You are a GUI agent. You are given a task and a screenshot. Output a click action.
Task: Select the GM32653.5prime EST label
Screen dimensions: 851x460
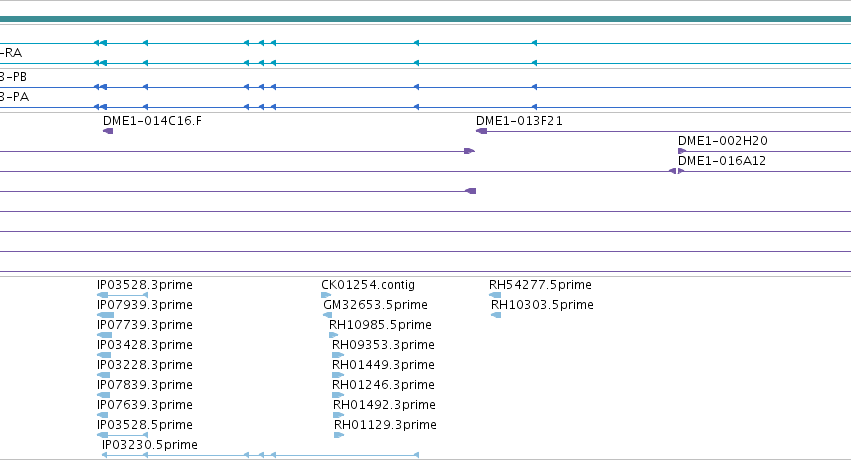tap(376, 305)
